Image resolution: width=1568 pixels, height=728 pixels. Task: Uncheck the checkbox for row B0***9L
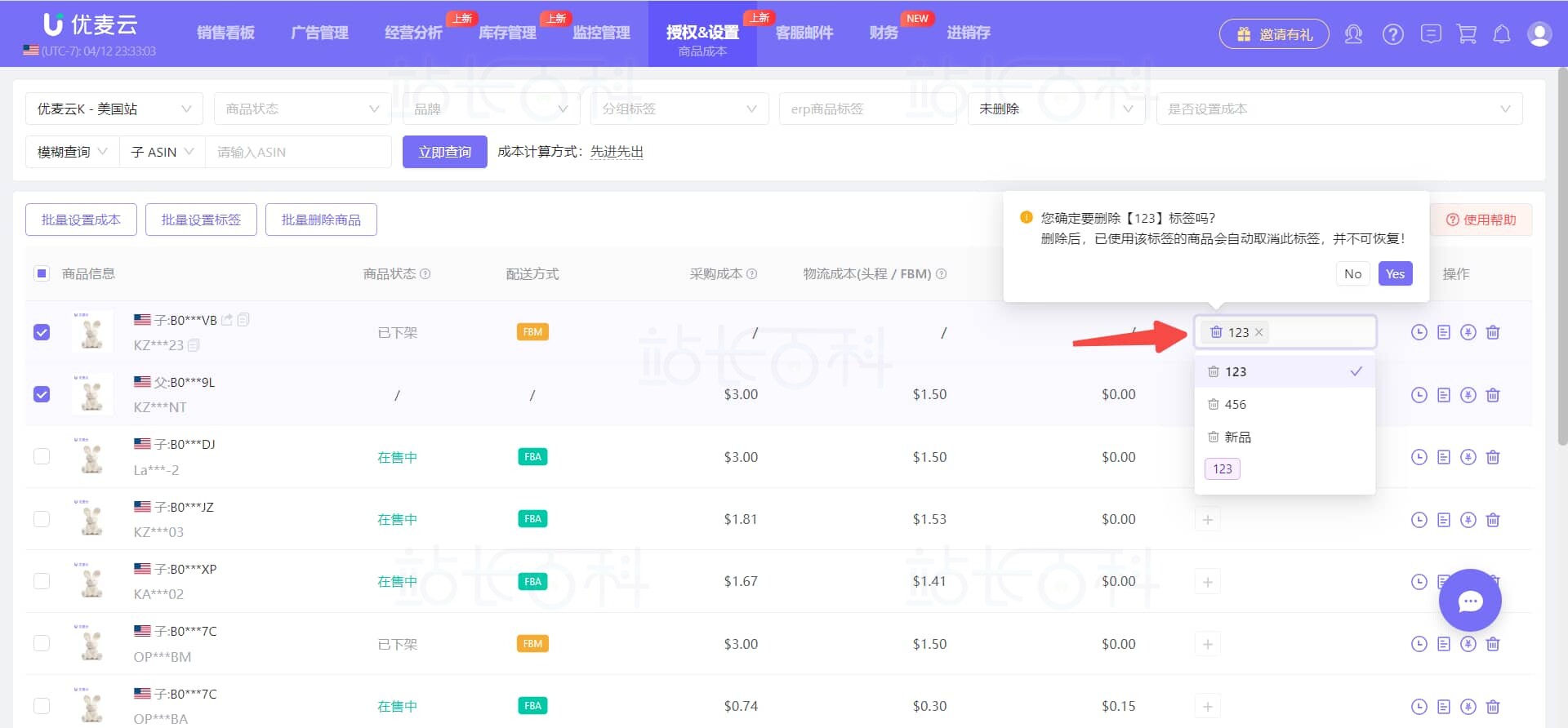coord(42,394)
